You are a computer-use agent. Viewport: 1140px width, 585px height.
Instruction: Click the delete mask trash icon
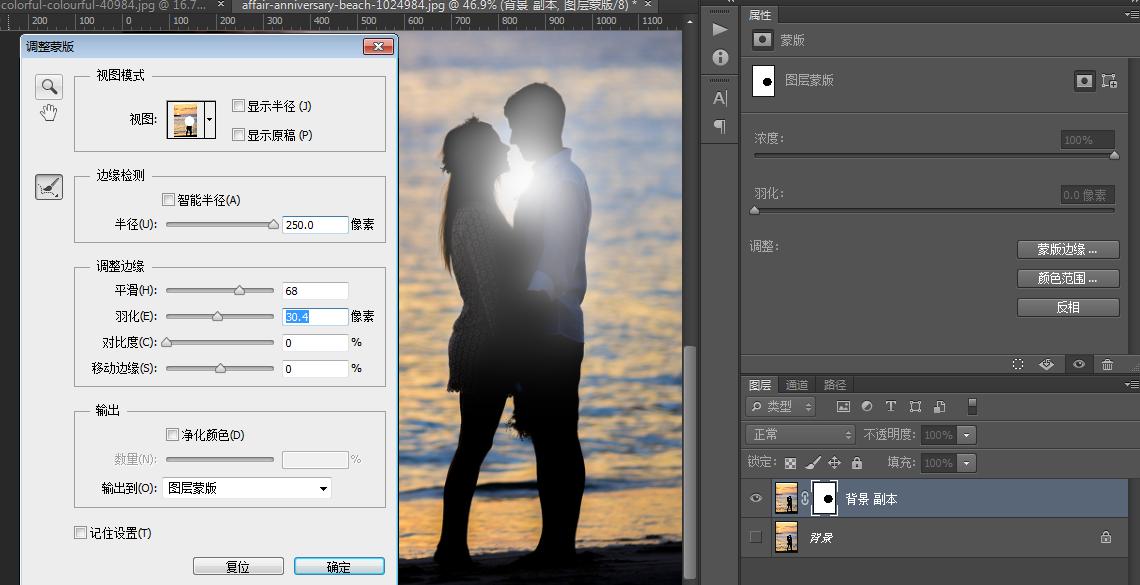pyautogui.click(x=1107, y=365)
